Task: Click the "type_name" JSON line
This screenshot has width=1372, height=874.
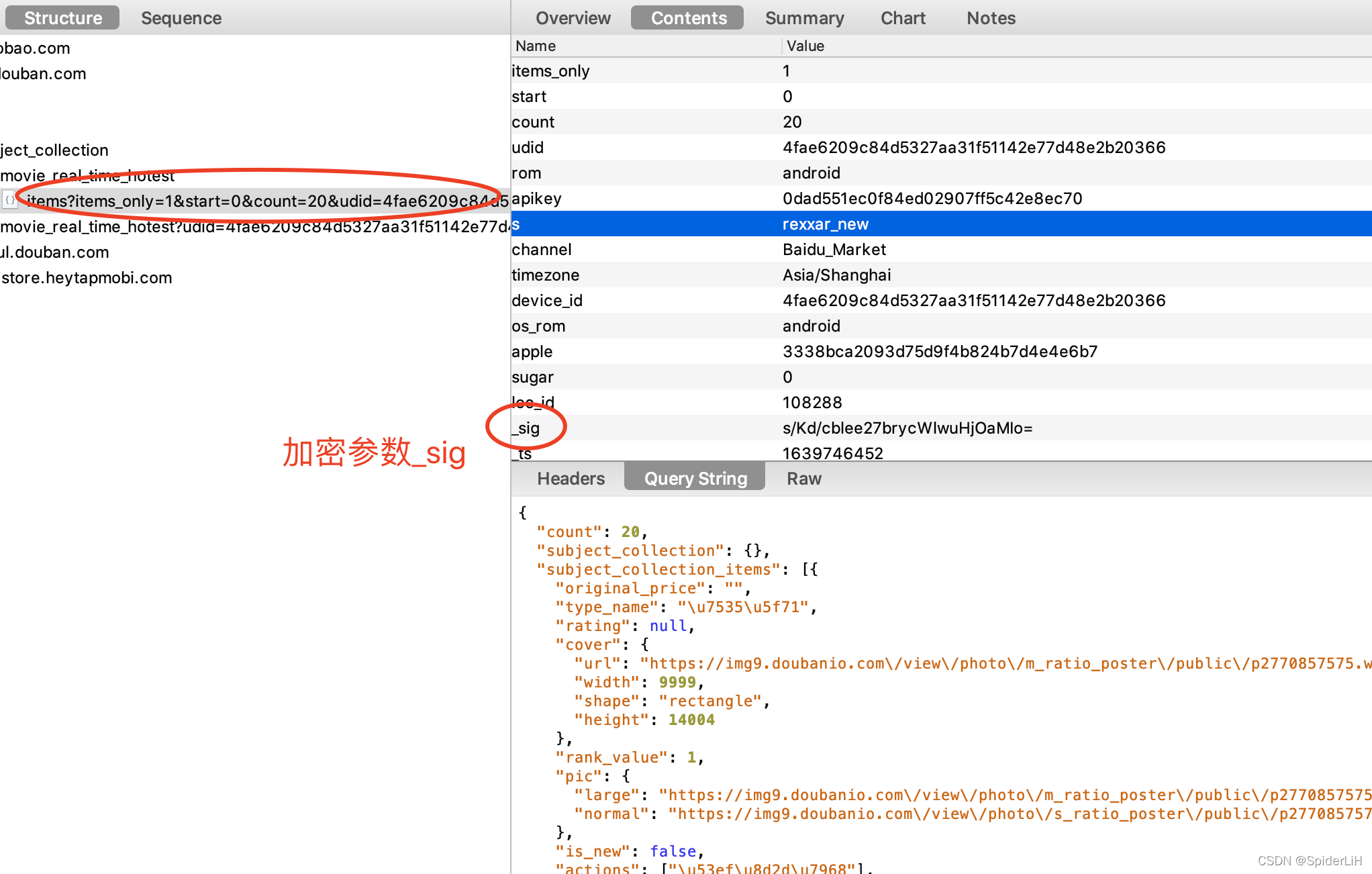Action: (x=685, y=607)
